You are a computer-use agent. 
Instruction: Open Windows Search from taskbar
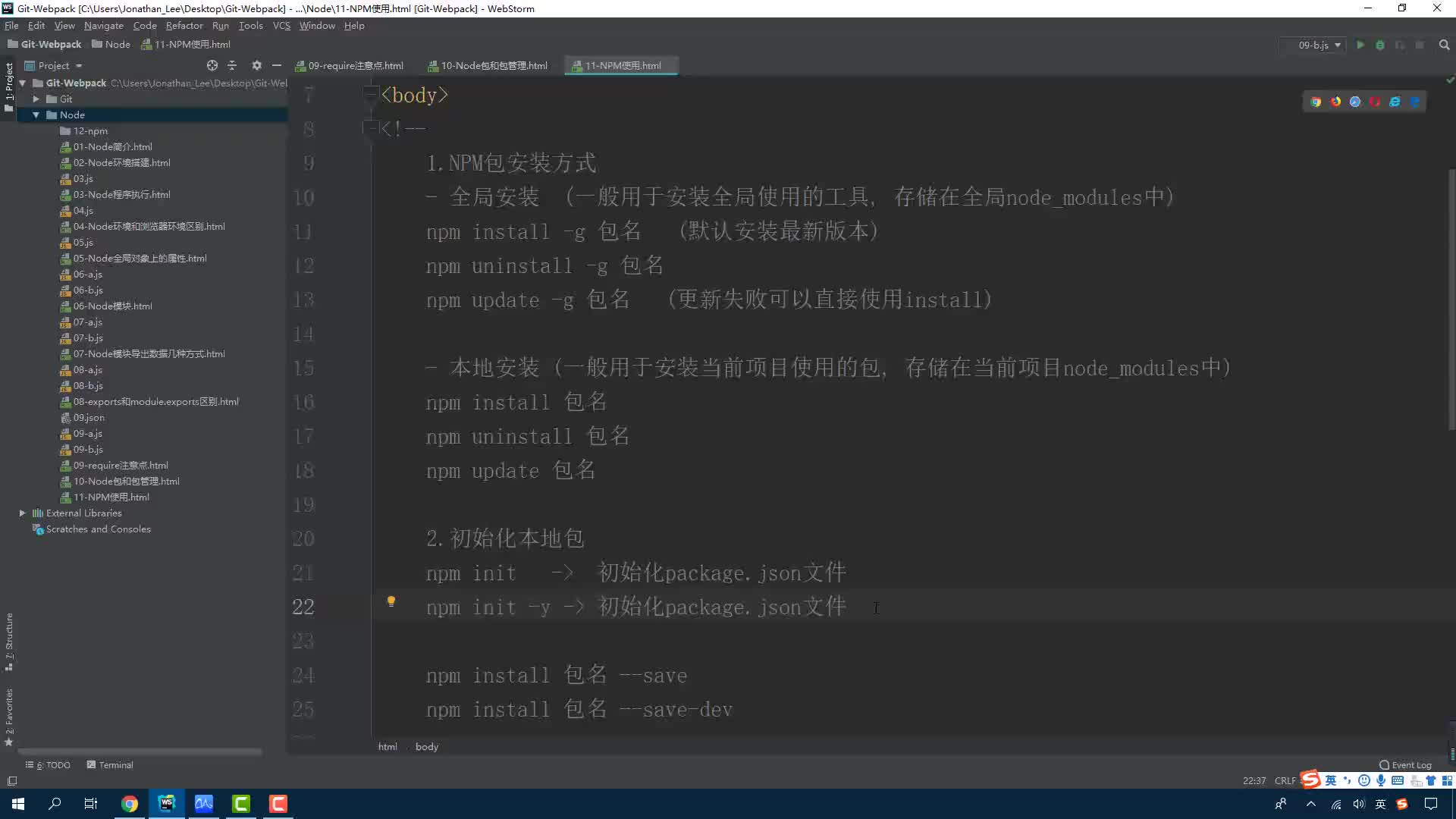point(55,803)
